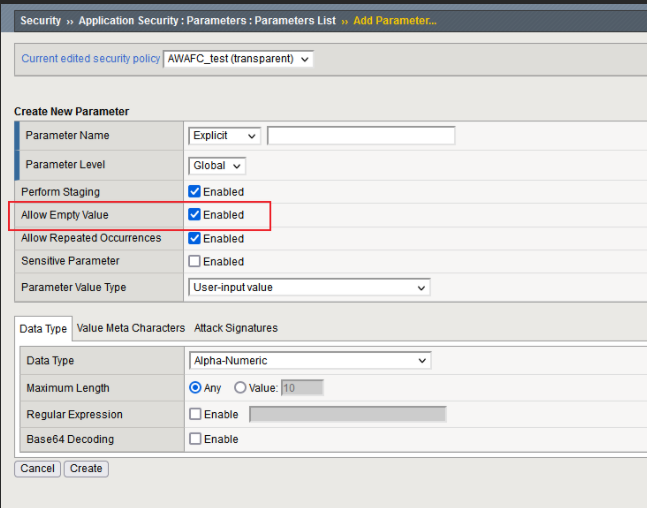Enable Regular Expression checkbox

195,414
